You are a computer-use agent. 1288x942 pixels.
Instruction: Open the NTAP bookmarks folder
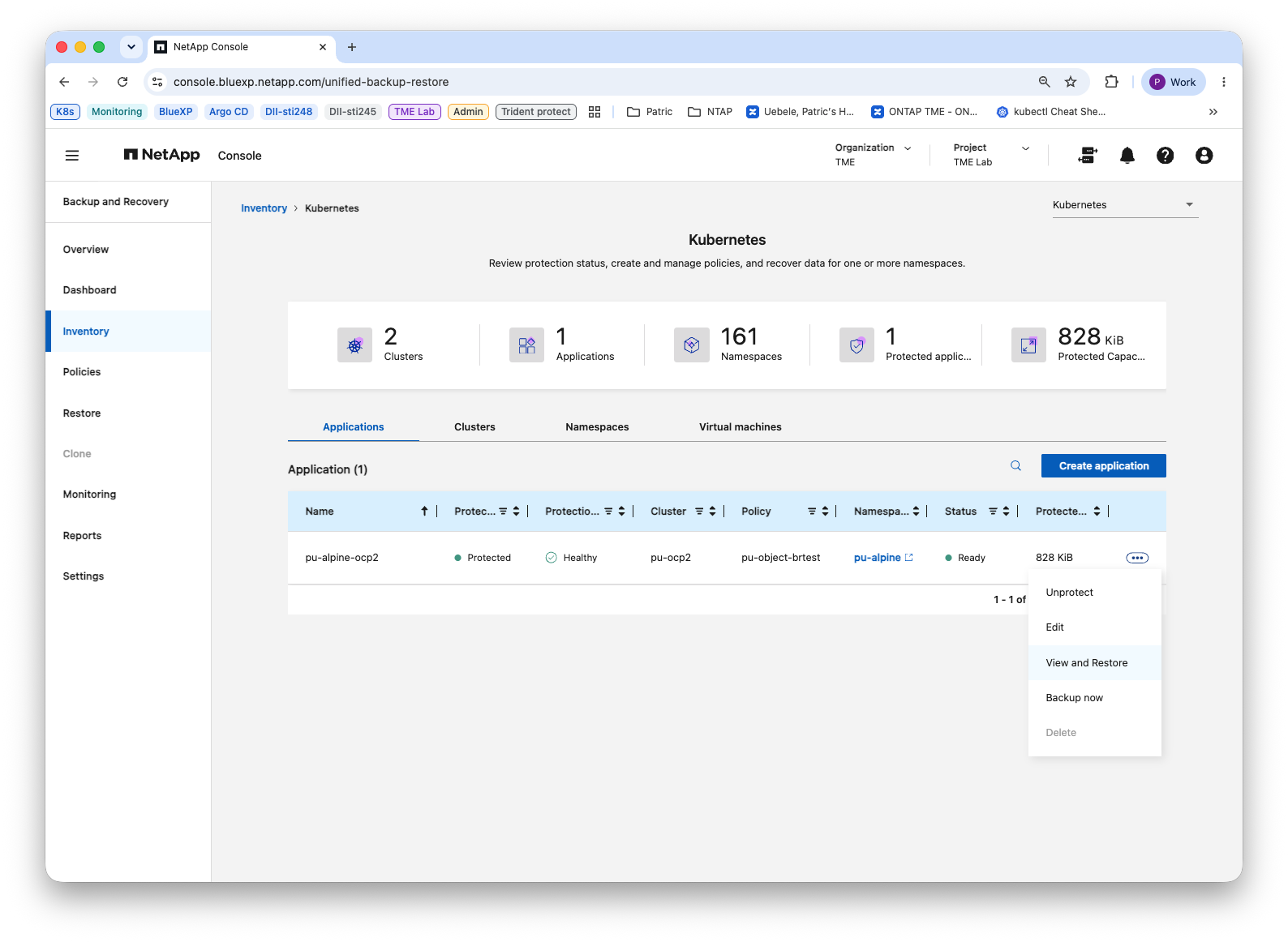(x=710, y=112)
